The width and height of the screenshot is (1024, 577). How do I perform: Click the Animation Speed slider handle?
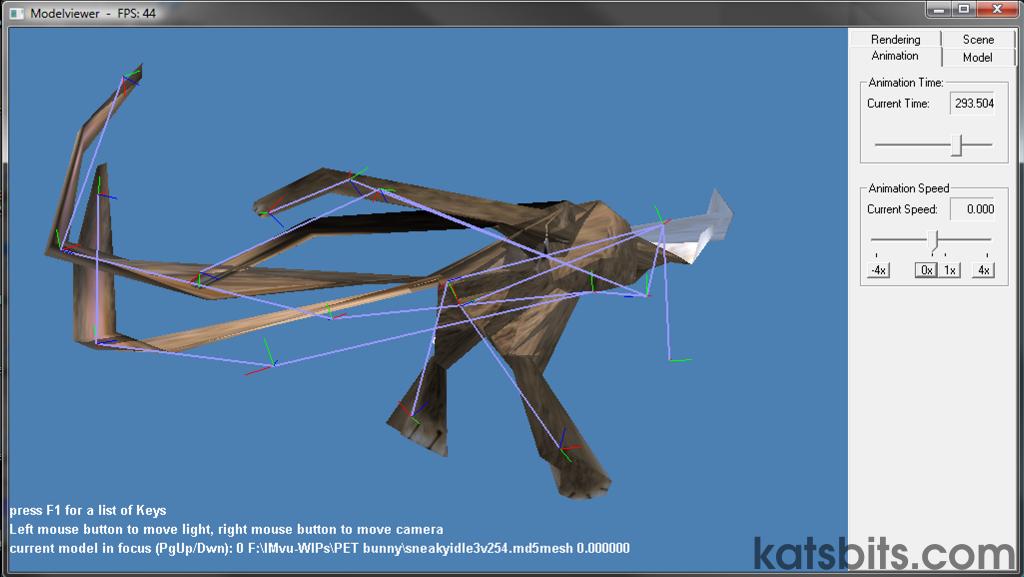(935, 240)
